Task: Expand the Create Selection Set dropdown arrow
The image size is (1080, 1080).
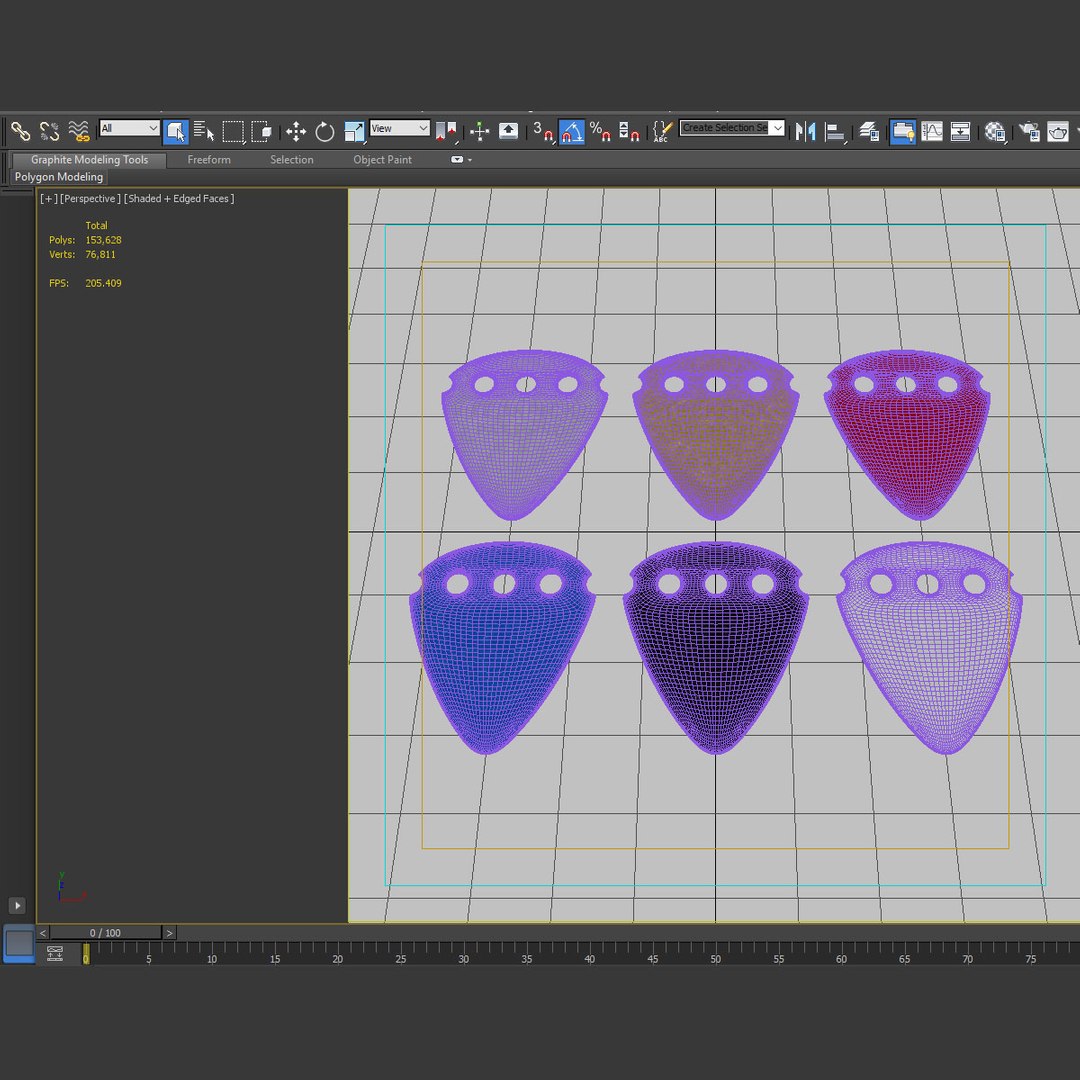Action: point(778,128)
